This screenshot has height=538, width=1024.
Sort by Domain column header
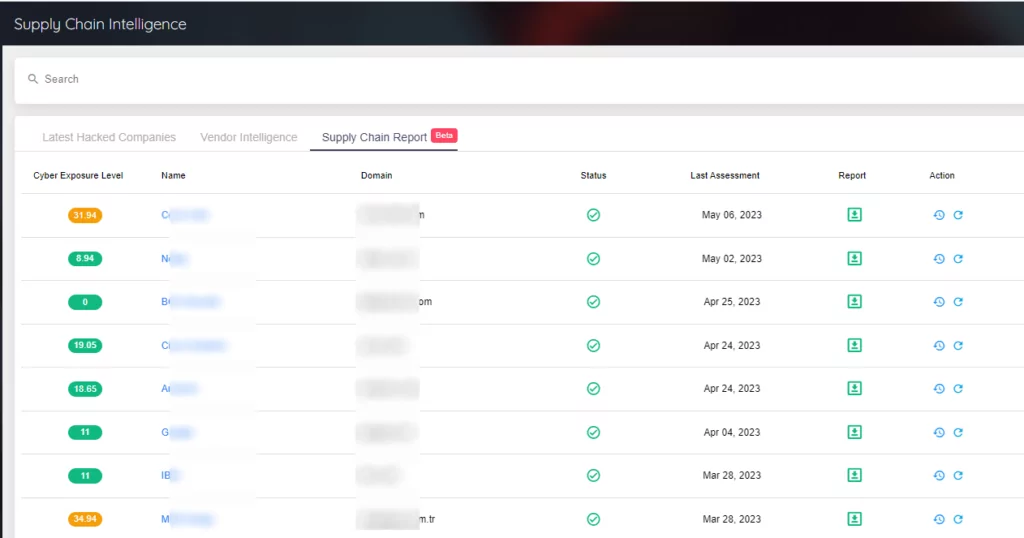click(x=376, y=175)
